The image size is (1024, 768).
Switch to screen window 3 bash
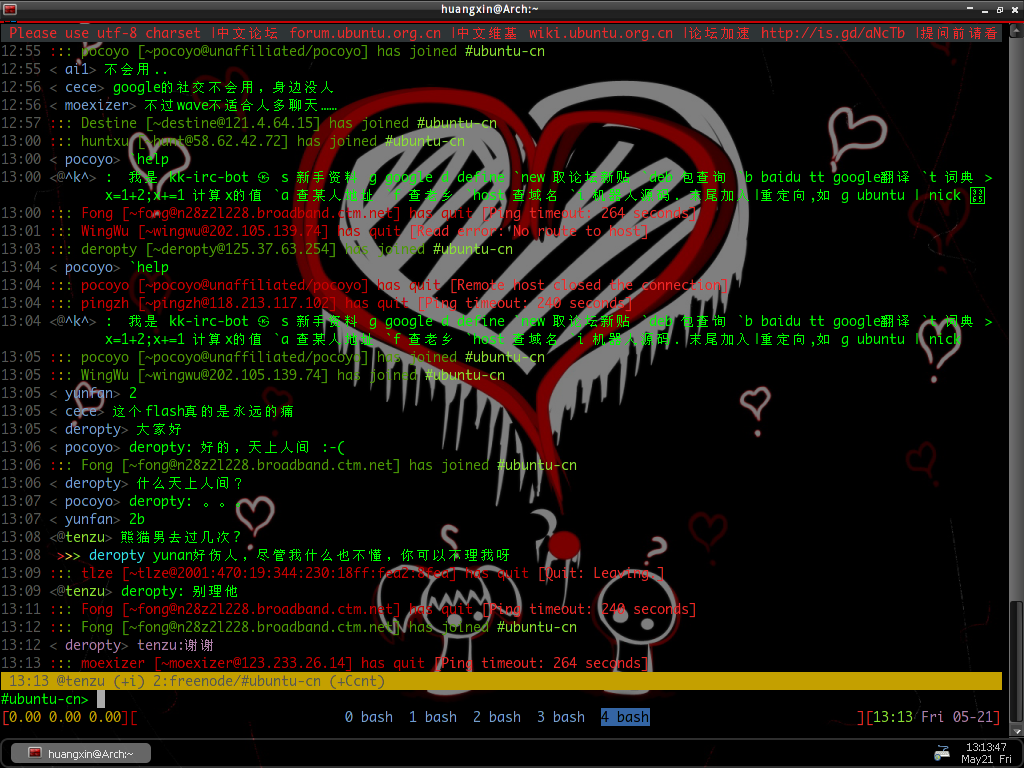[x=560, y=717]
